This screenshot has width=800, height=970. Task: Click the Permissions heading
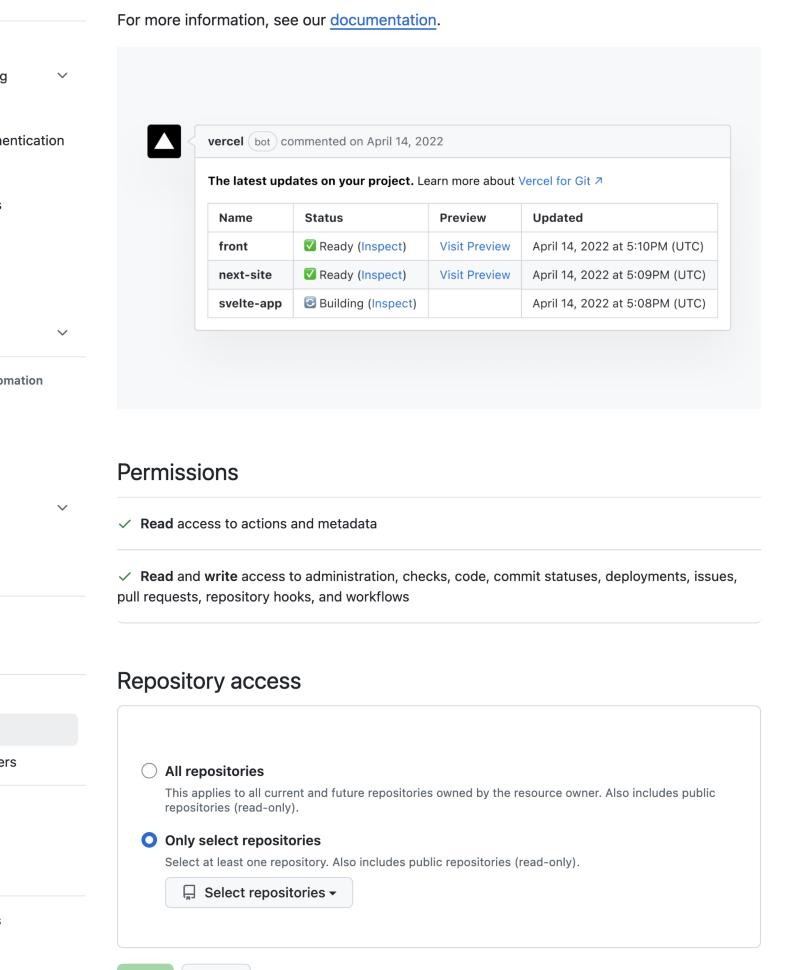tap(178, 473)
